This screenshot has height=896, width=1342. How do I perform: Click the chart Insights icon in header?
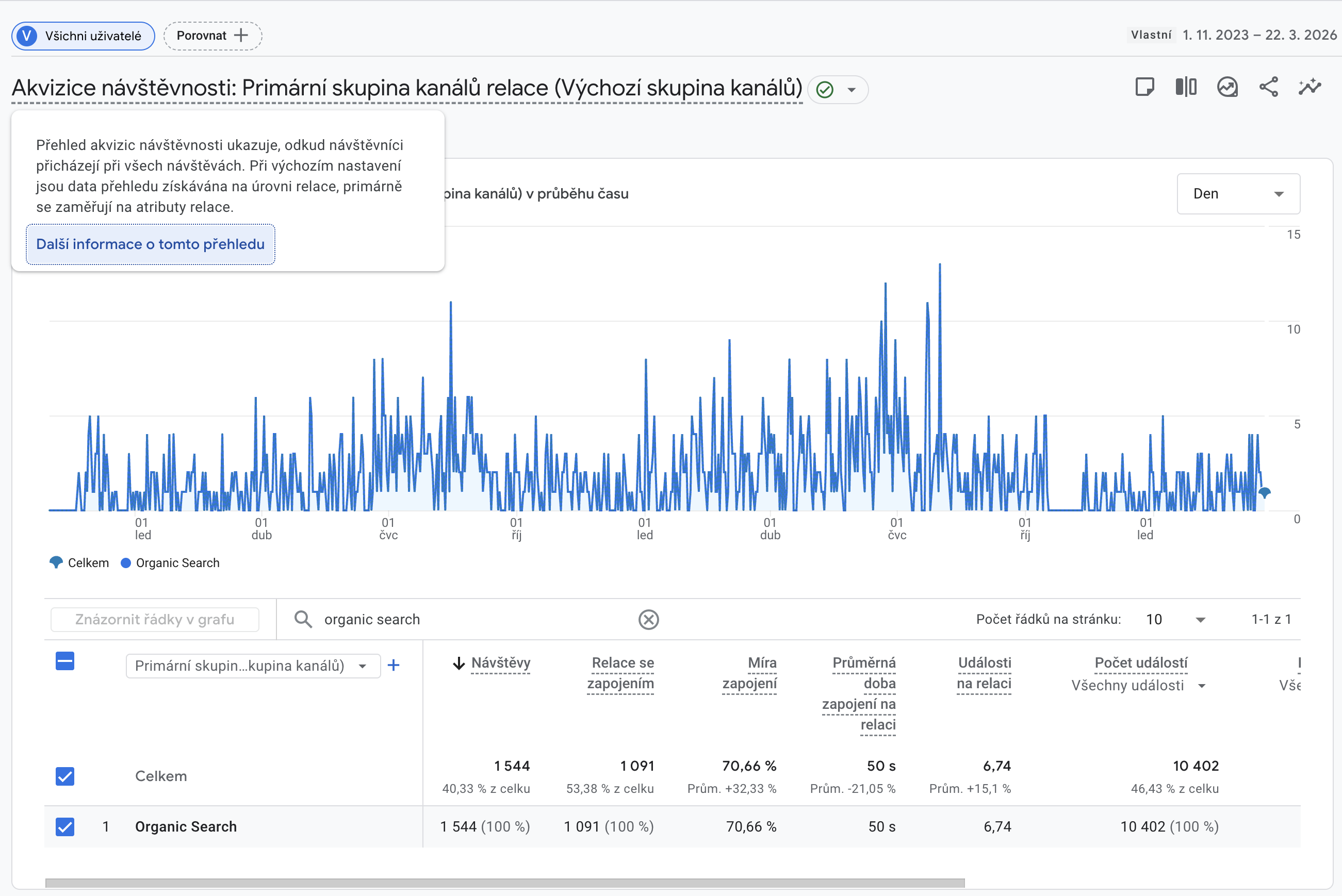(1227, 87)
